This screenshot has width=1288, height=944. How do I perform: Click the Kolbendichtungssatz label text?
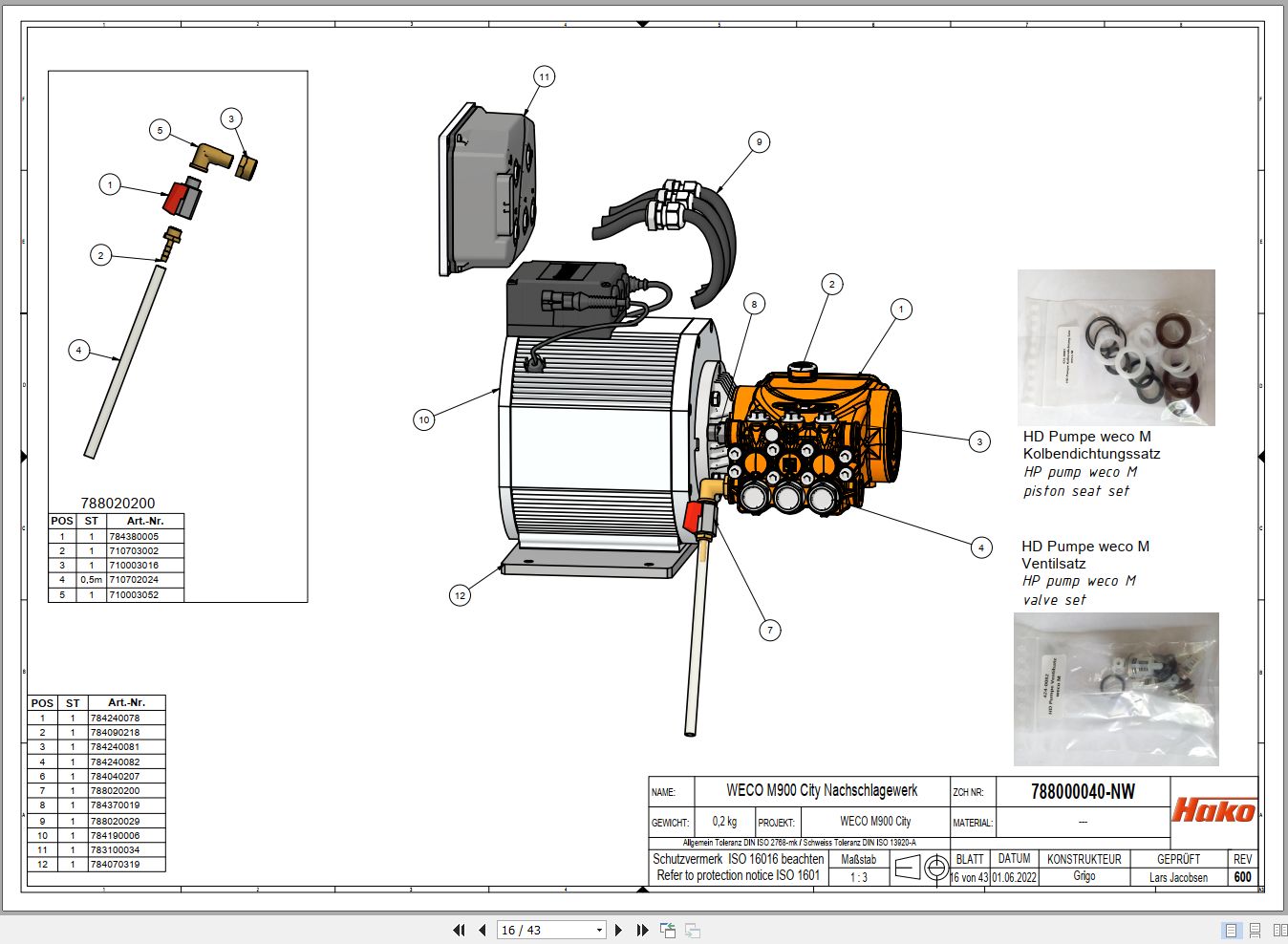coord(1092,454)
